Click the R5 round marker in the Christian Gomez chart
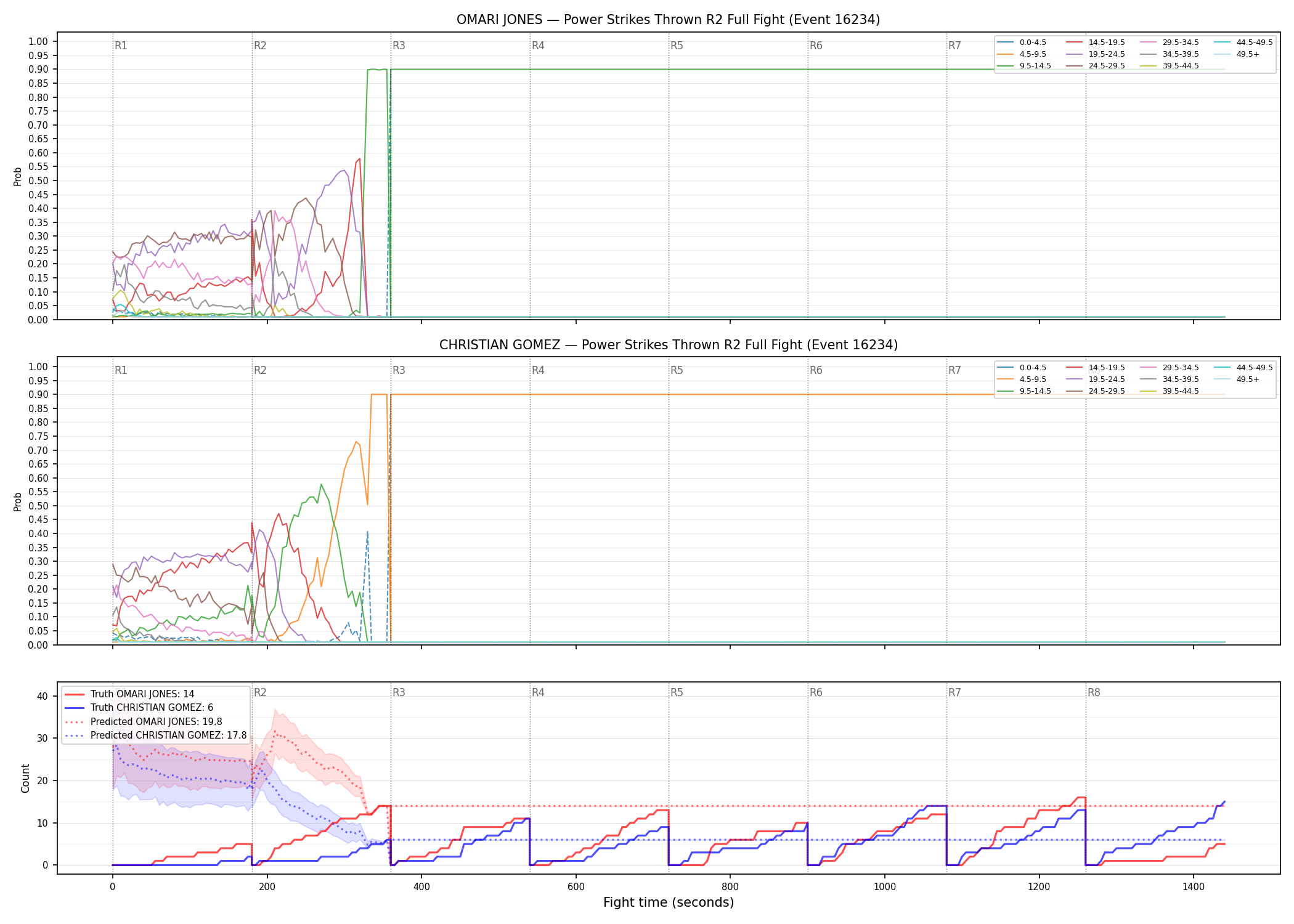The height and width of the screenshot is (924, 1294). [x=677, y=370]
